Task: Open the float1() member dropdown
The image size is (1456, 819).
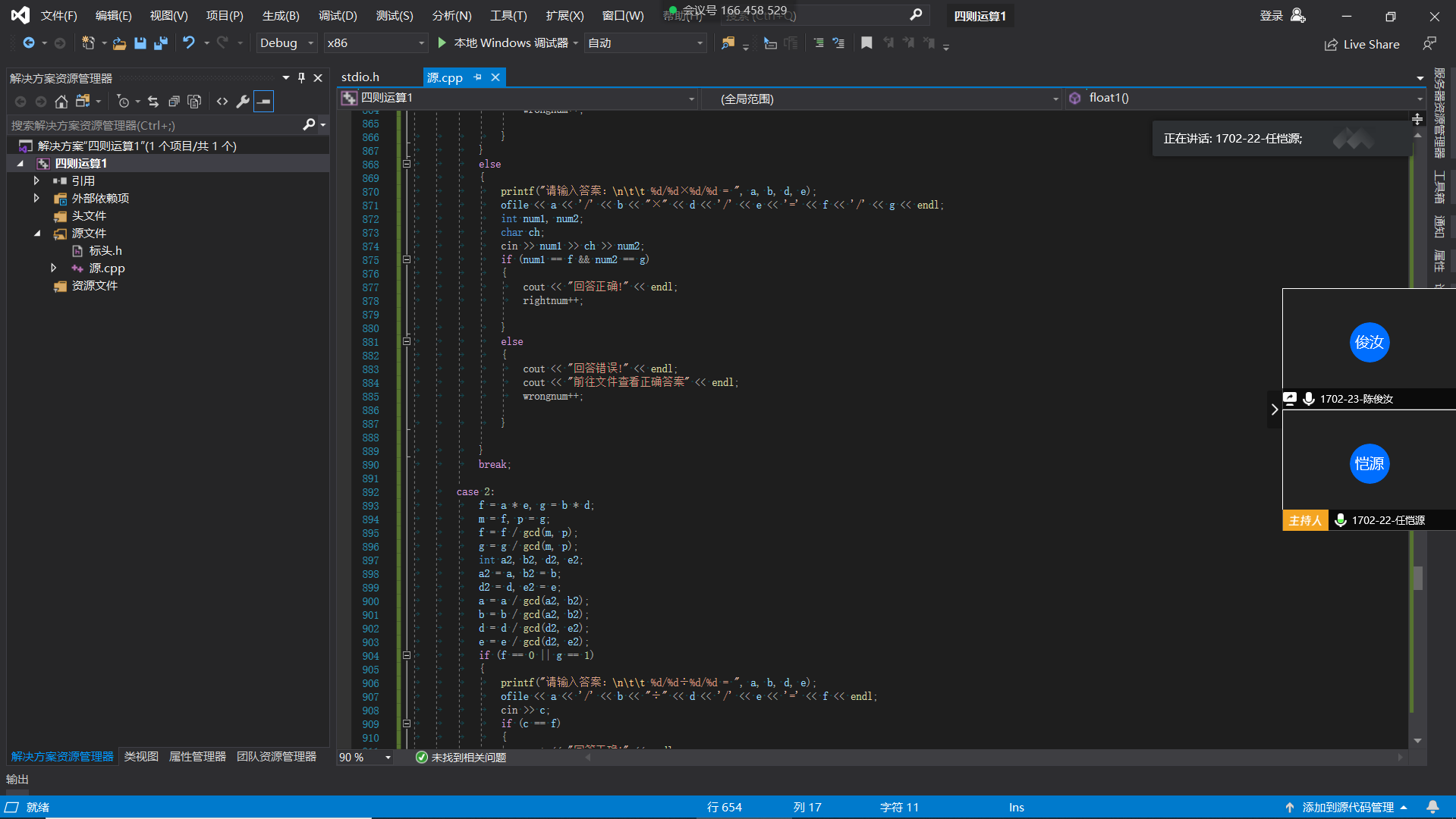Action: pyautogui.click(x=1245, y=98)
